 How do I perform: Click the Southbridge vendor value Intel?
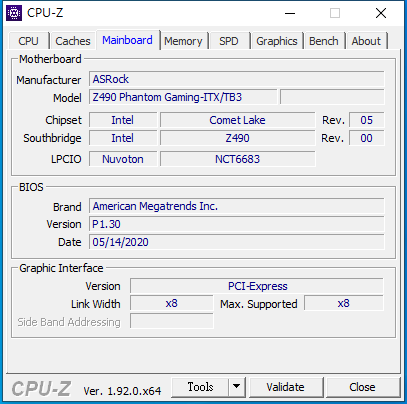pos(123,138)
